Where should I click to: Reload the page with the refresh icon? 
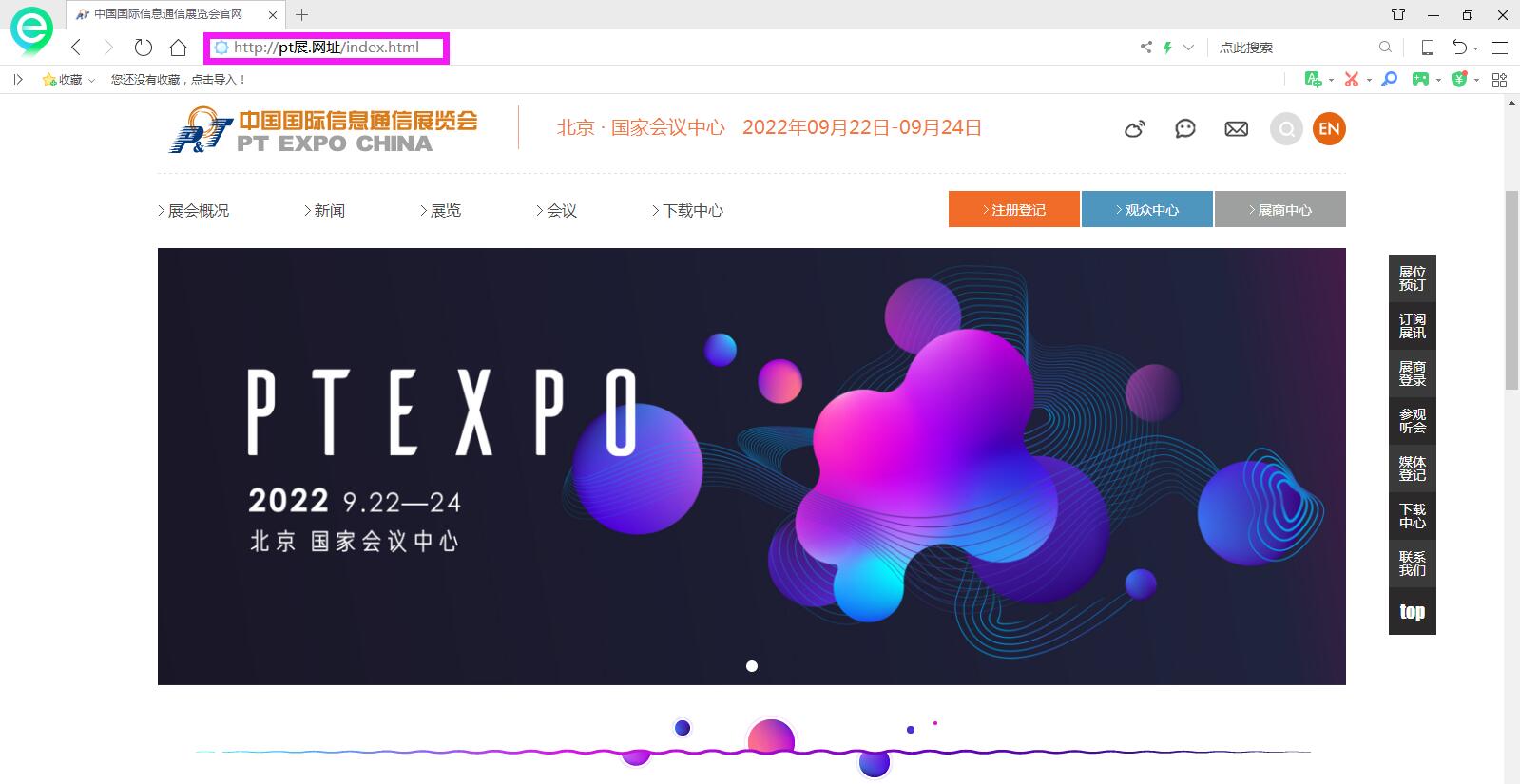[x=144, y=48]
